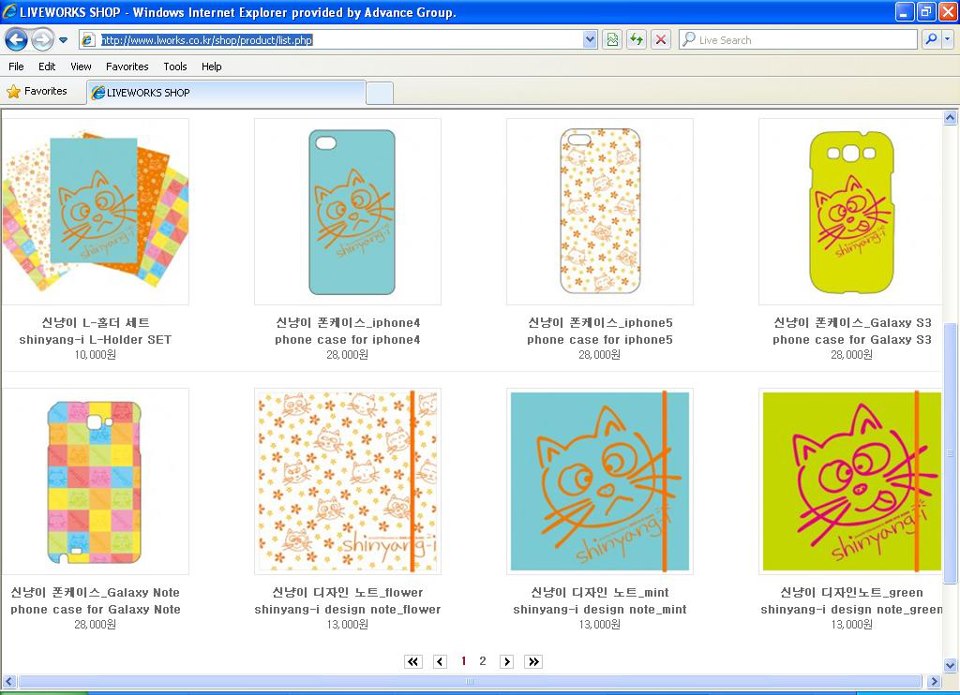Open the flower iphone5 phone case image
The width and height of the screenshot is (960, 695).
600,211
